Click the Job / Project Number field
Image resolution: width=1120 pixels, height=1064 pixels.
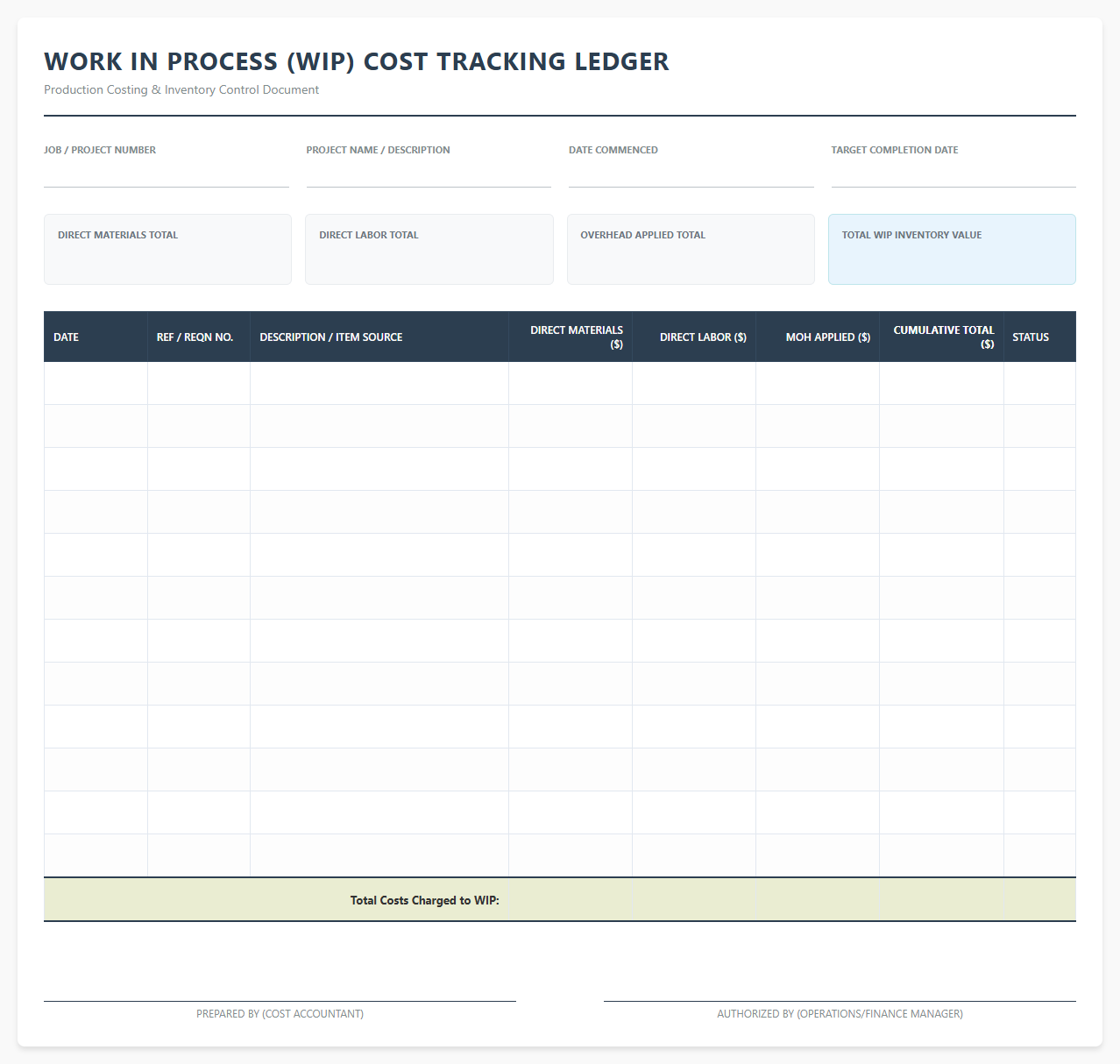pos(167,174)
